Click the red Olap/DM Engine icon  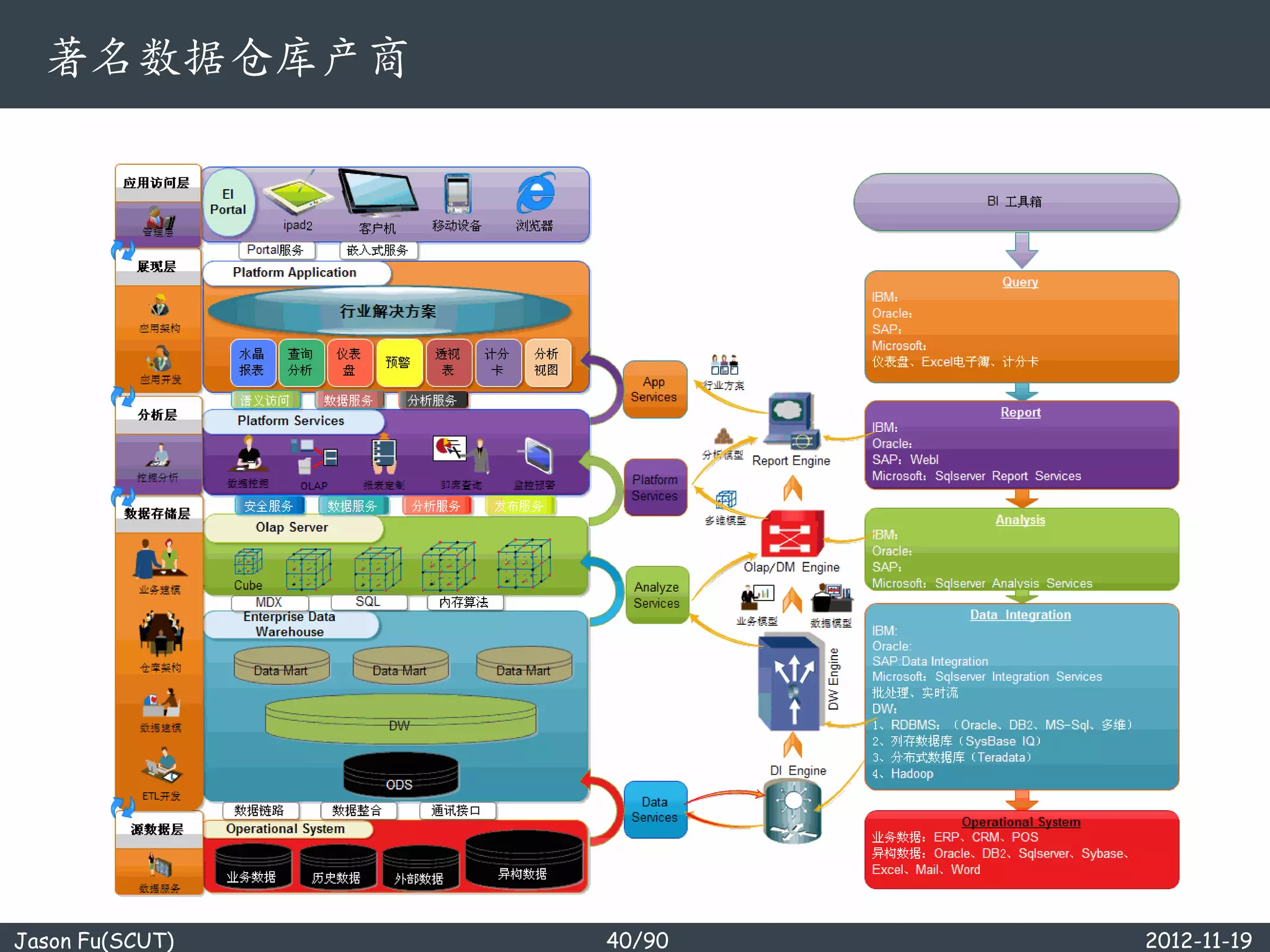(791, 533)
